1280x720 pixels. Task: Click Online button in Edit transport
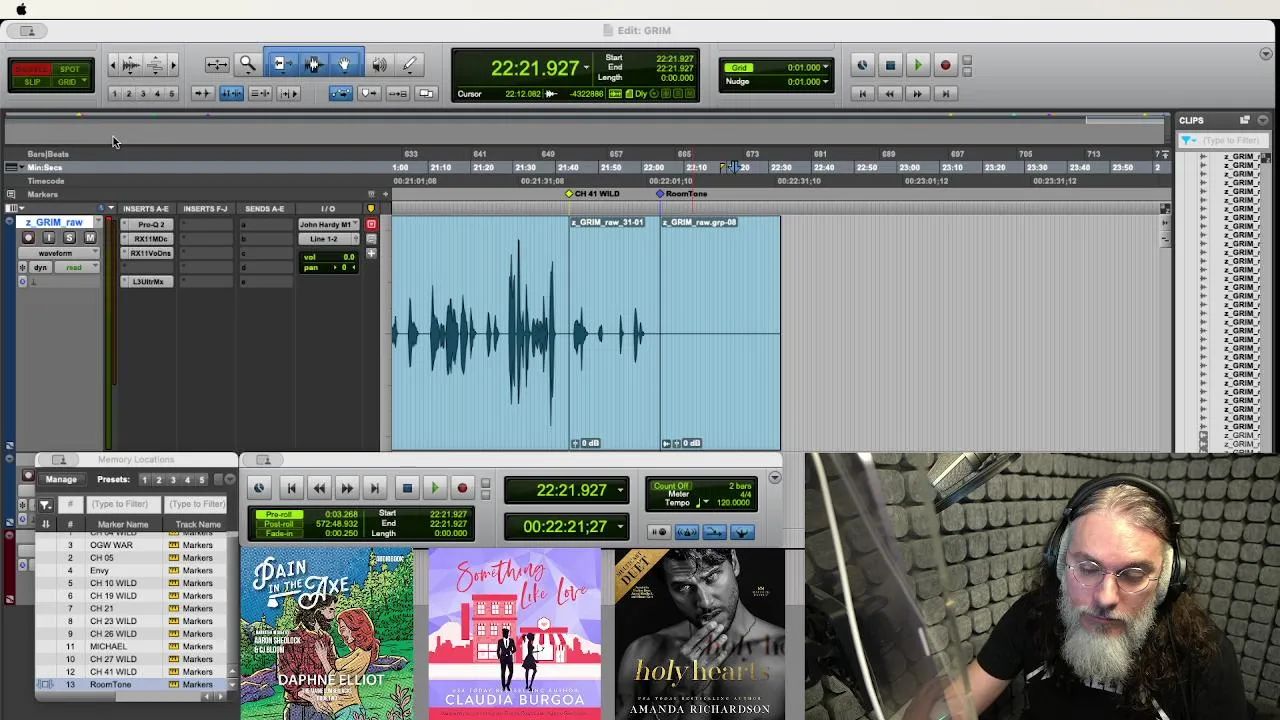pos(862,65)
